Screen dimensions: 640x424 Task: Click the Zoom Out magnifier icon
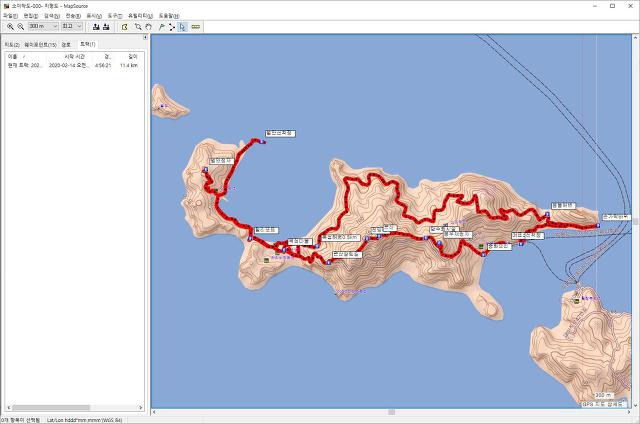point(20,27)
